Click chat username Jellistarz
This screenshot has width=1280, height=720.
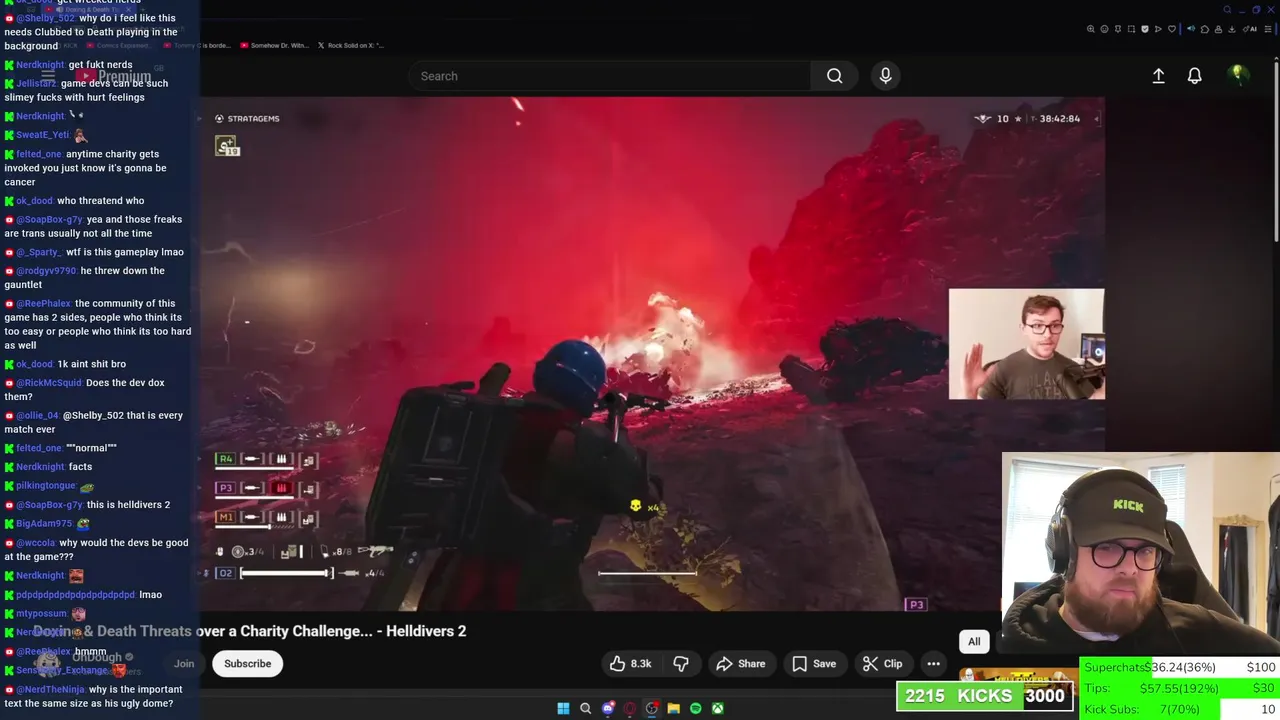click(36, 83)
